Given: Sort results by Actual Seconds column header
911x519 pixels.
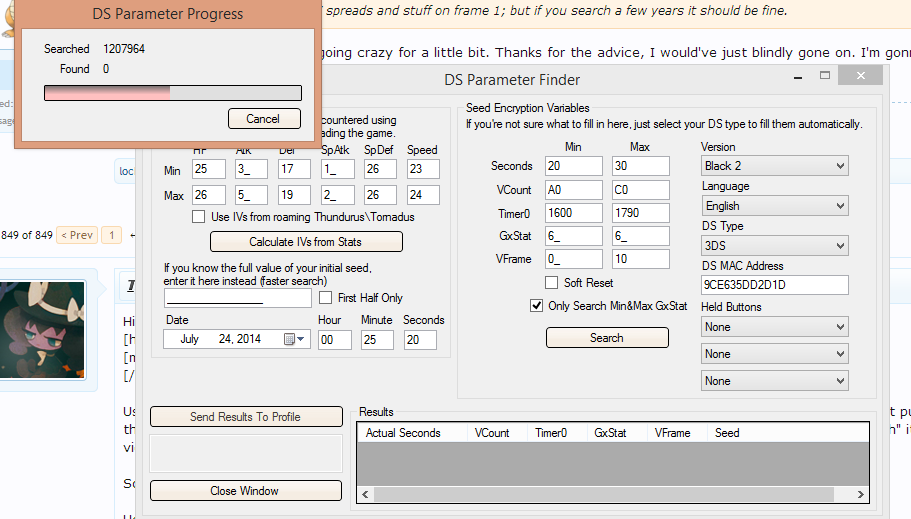Looking at the screenshot, I should pos(405,433).
